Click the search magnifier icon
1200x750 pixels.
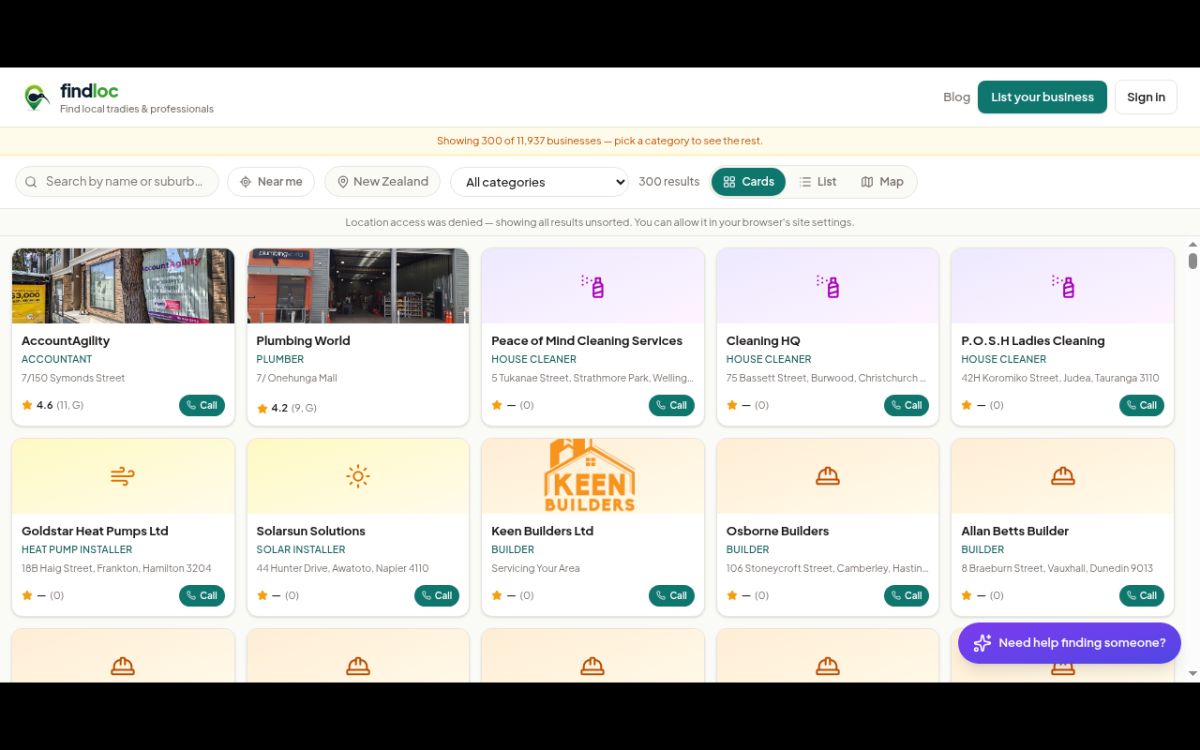coord(31,182)
